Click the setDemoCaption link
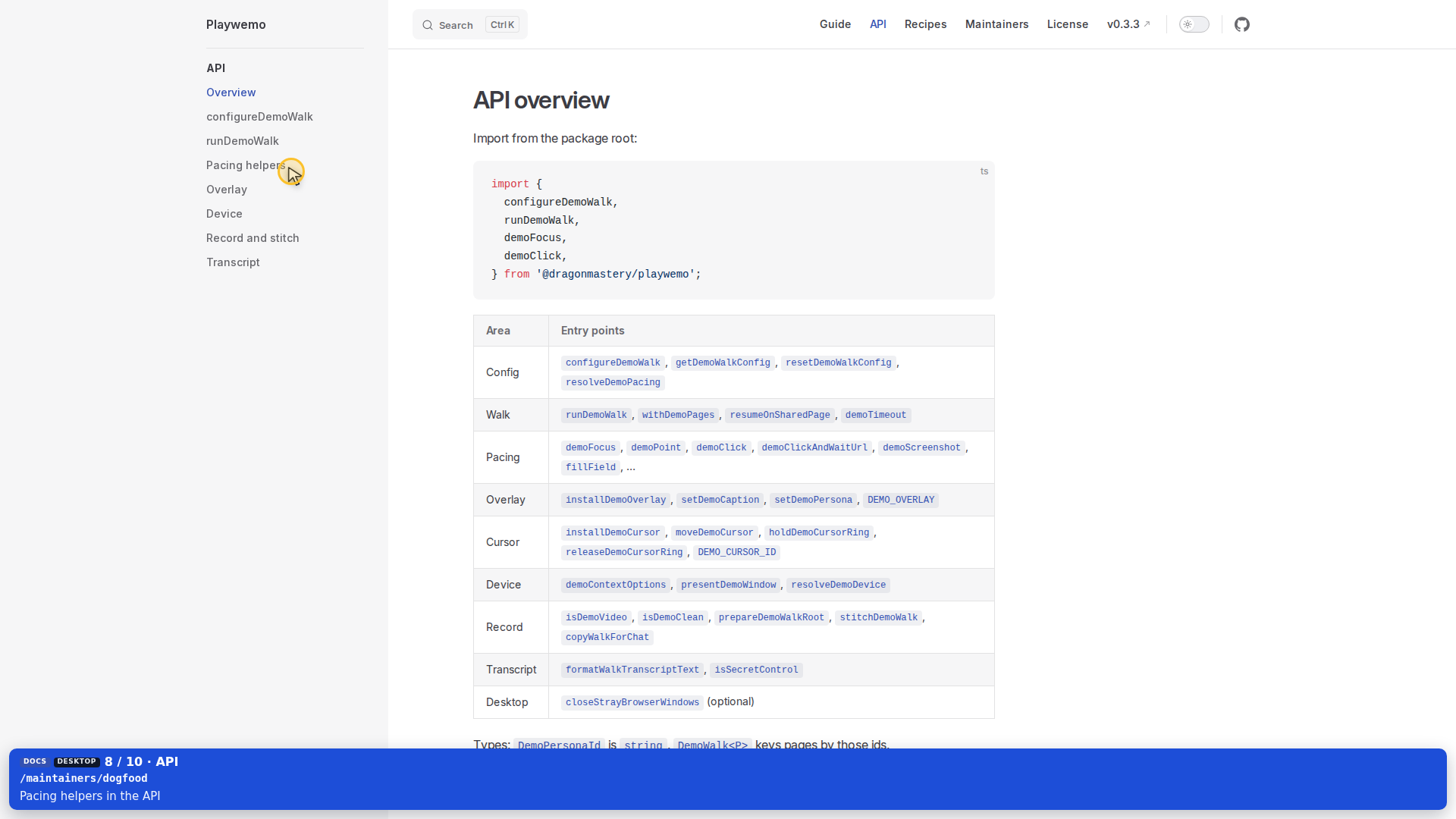 coord(720,500)
